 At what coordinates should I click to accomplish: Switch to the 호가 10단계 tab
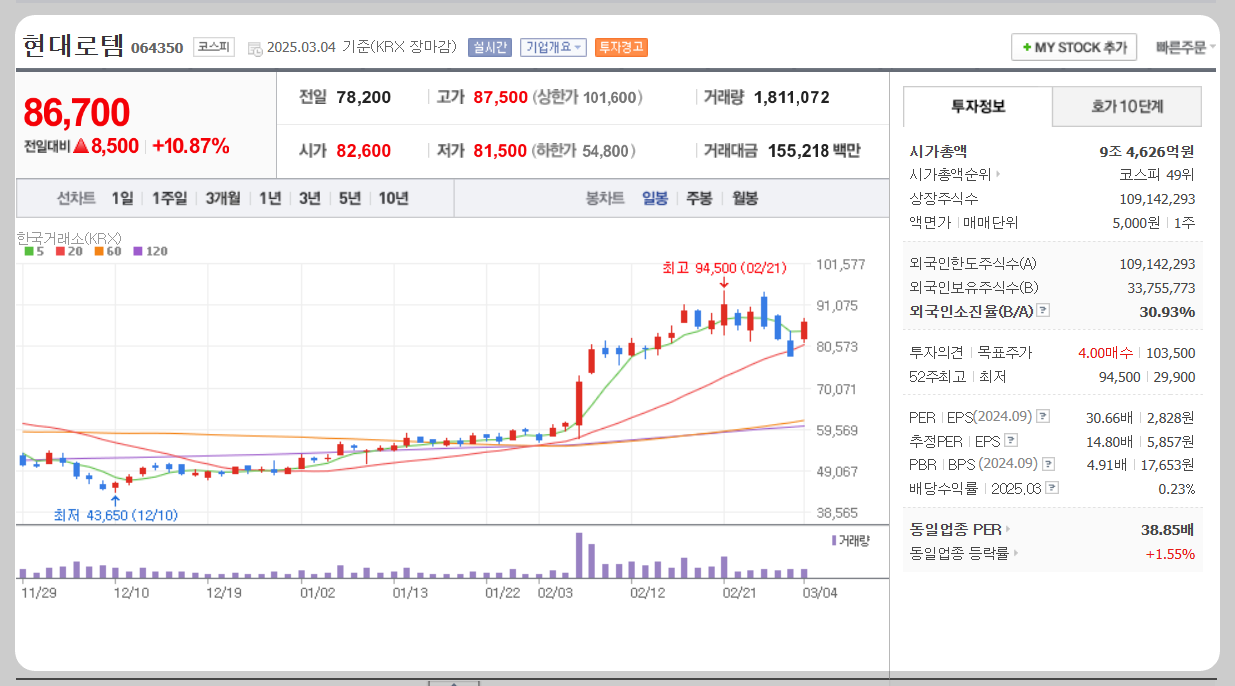click(1126, 106)
